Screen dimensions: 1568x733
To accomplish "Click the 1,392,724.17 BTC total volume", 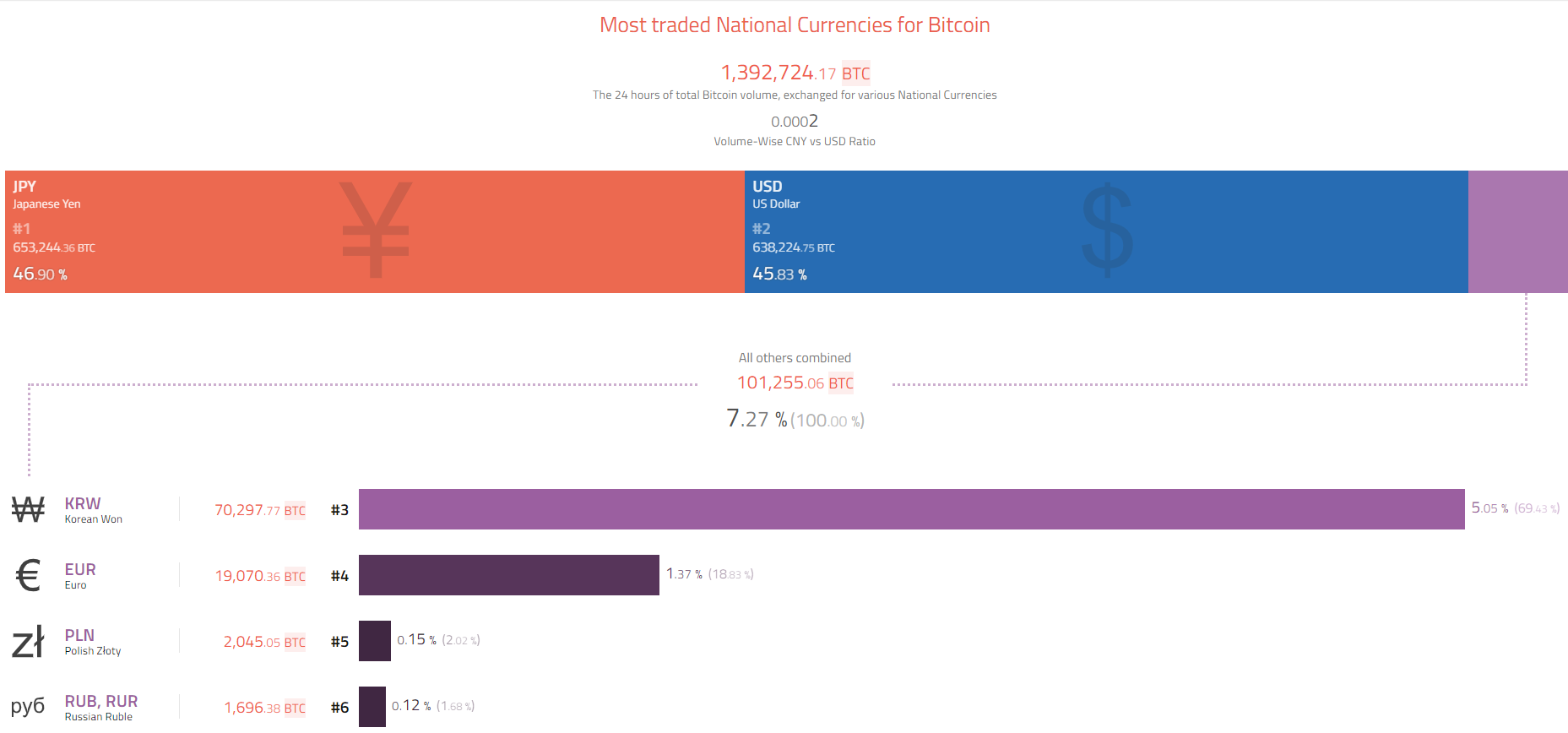I will point(795,73).
